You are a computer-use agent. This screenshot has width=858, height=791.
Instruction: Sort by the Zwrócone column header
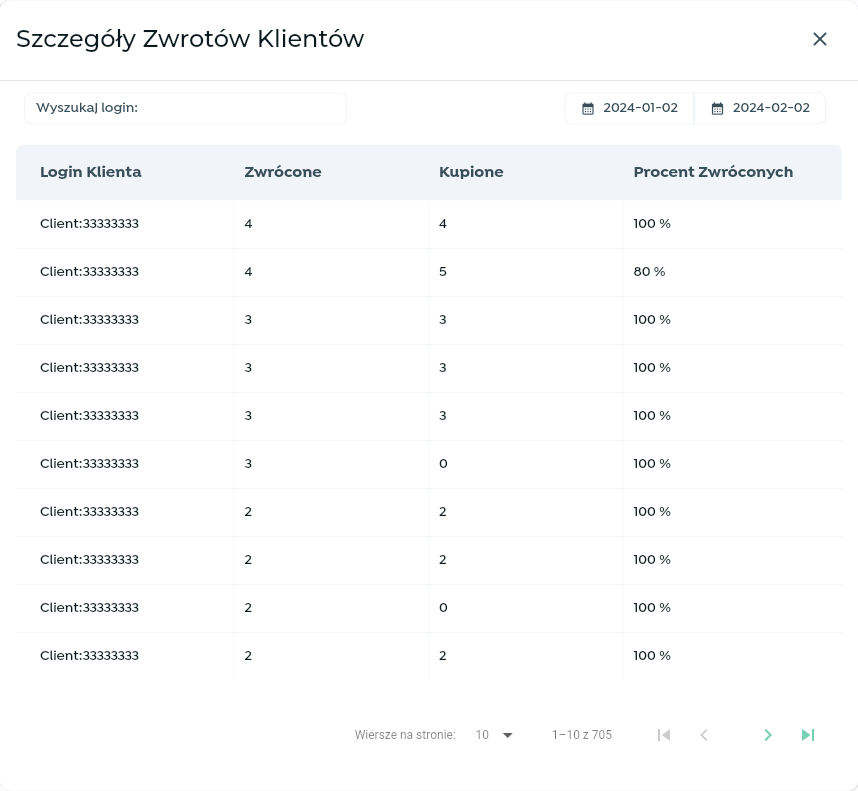pyautogui.click(x=283, y=172)
